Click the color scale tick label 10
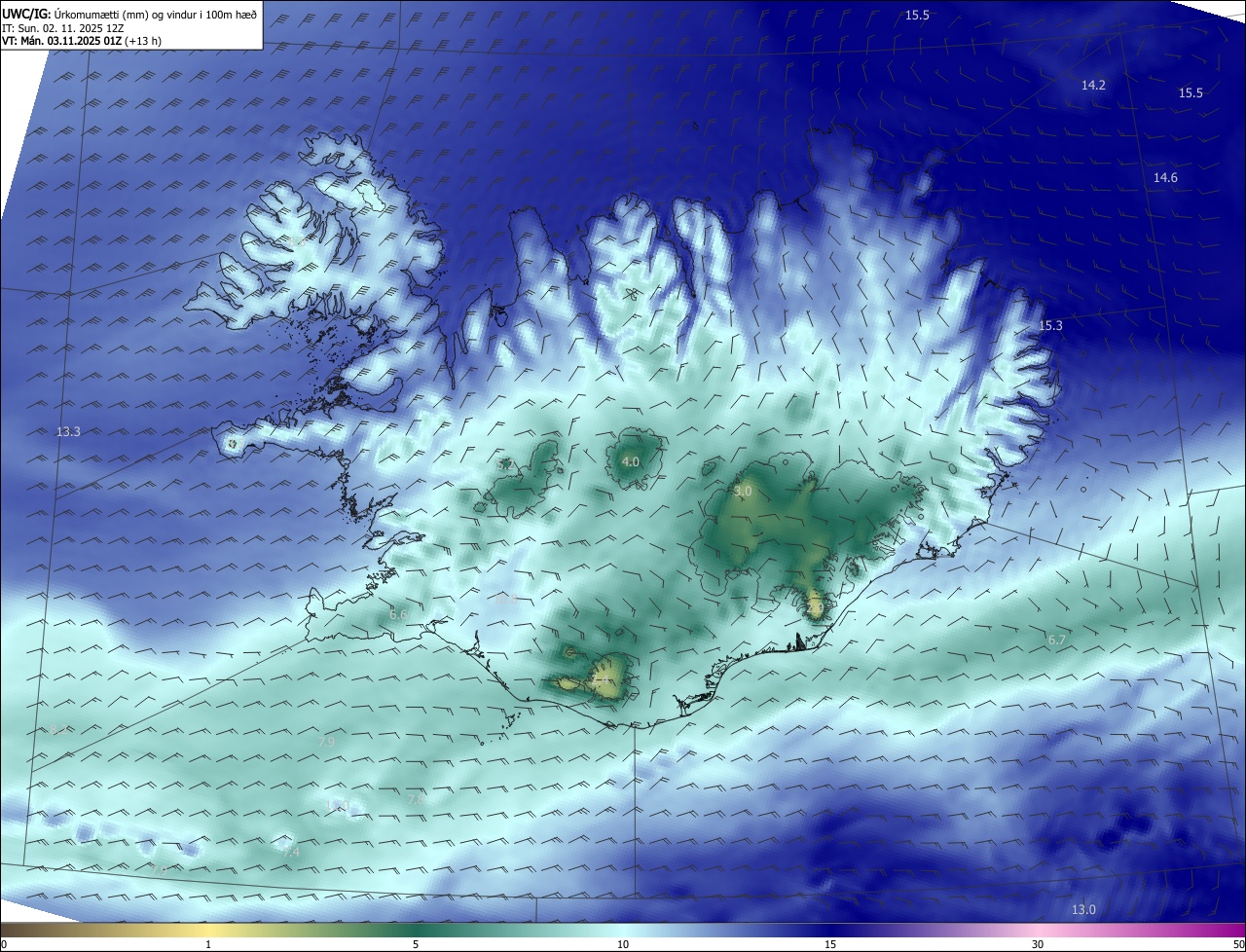Screen dimensions: 1246x952 point(623,944)
